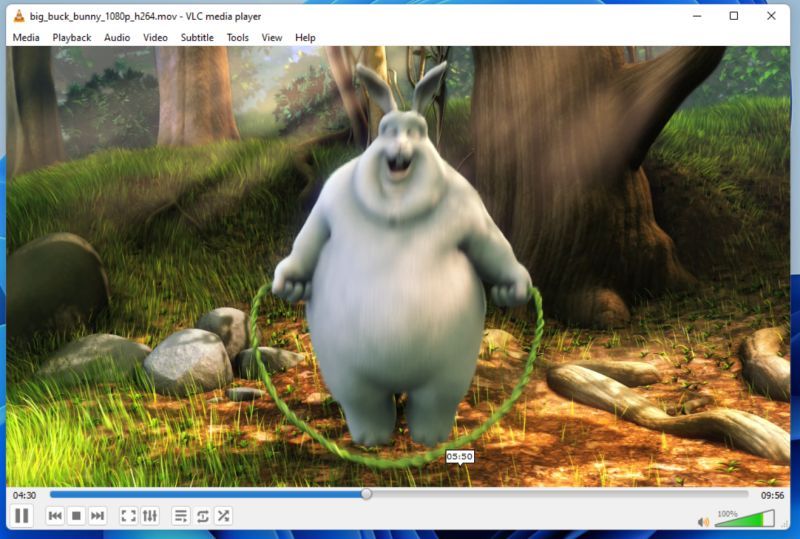Click the video display area showing the bunny
Viewport: 800px width, 539px height.
[398, 265]
